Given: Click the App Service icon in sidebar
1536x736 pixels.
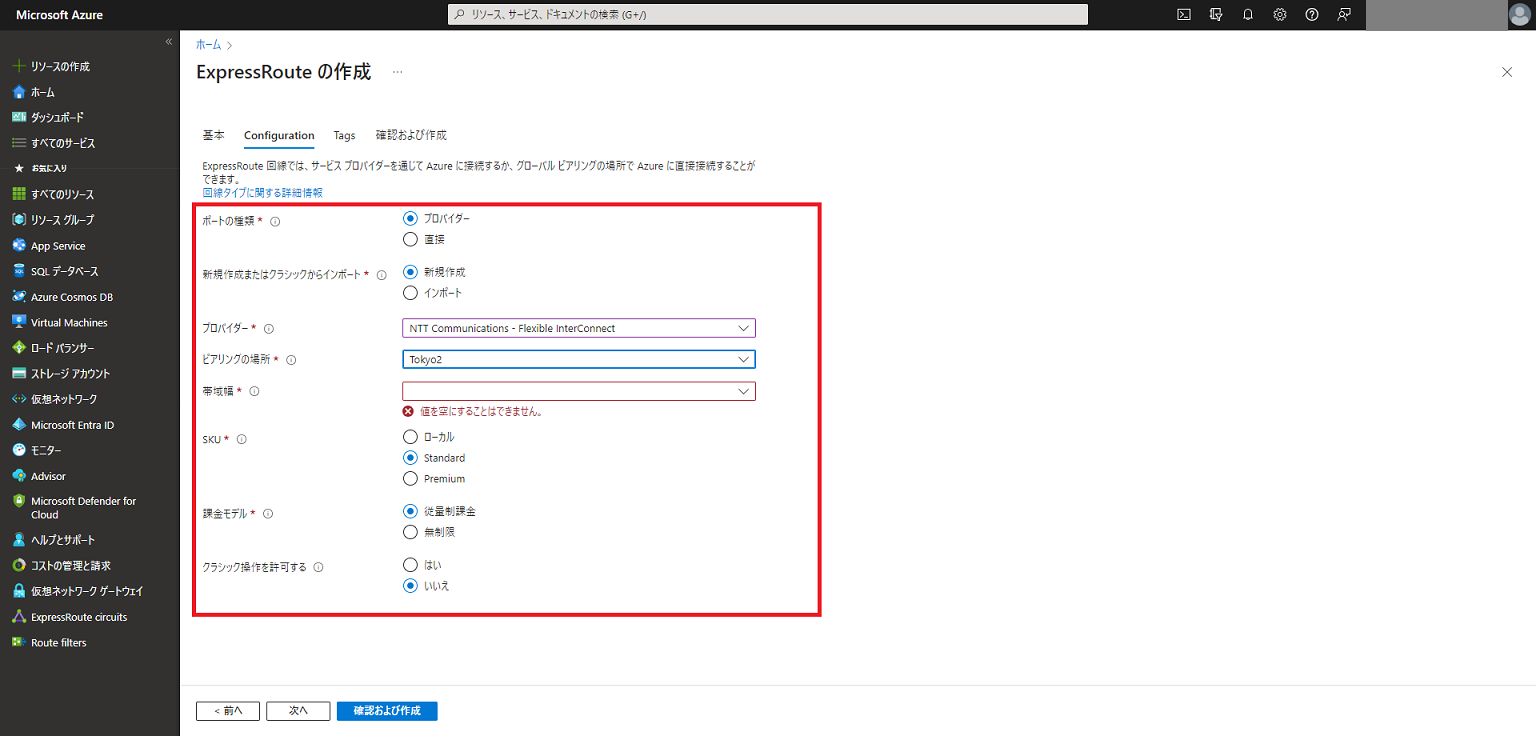Looking at the screenshot, I should tap(18, 246).
